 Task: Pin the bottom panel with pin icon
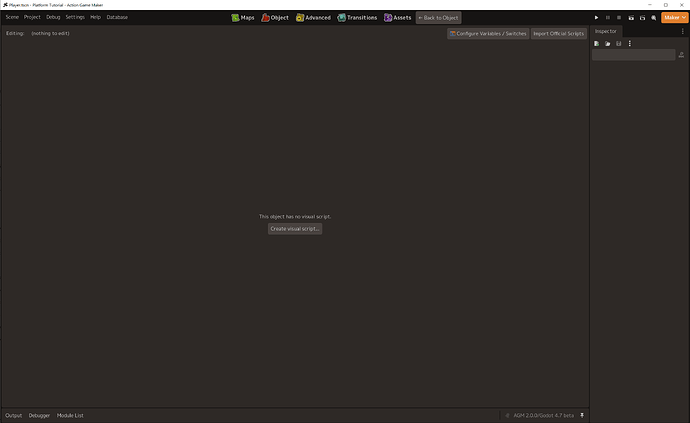coord(582,416)
